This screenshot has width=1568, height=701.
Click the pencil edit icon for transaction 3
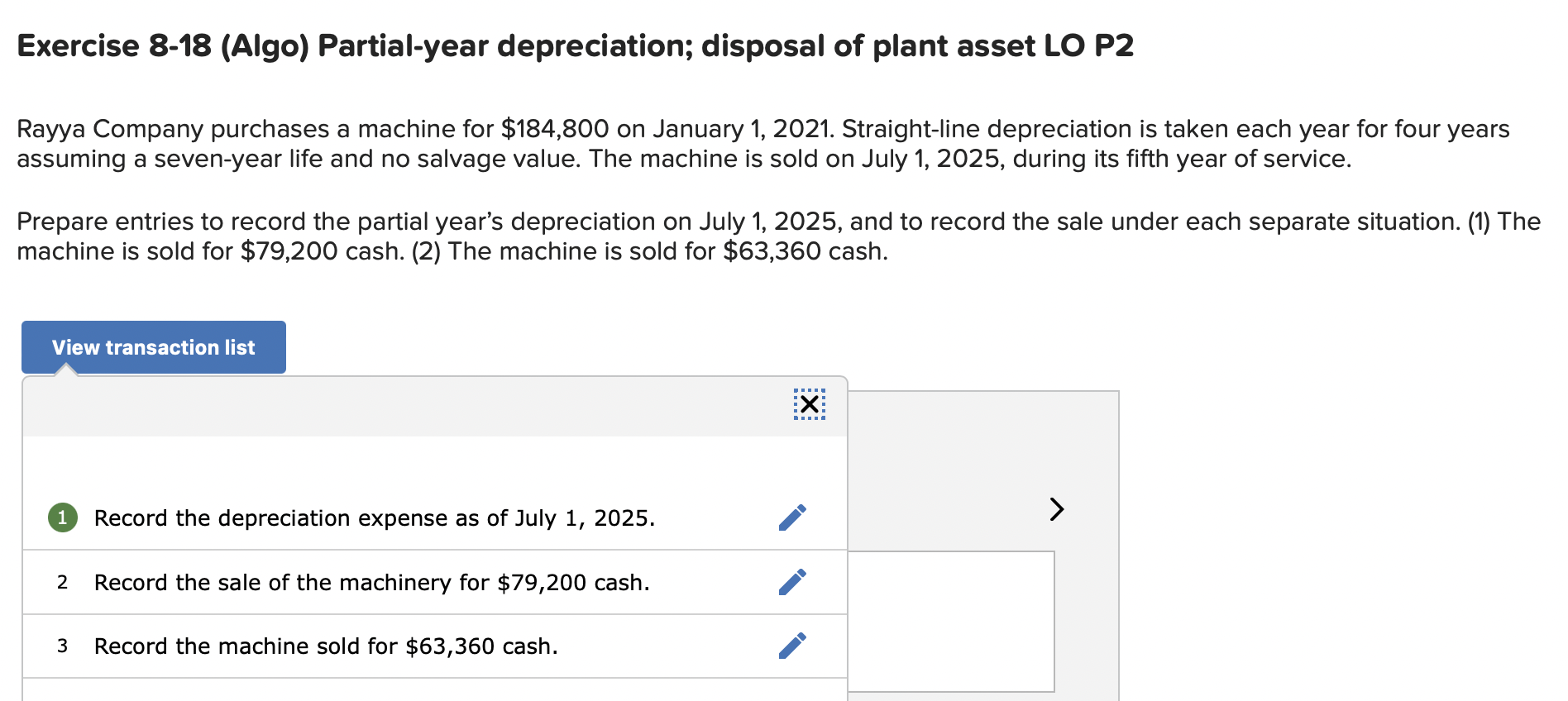(x=793, y=646)
